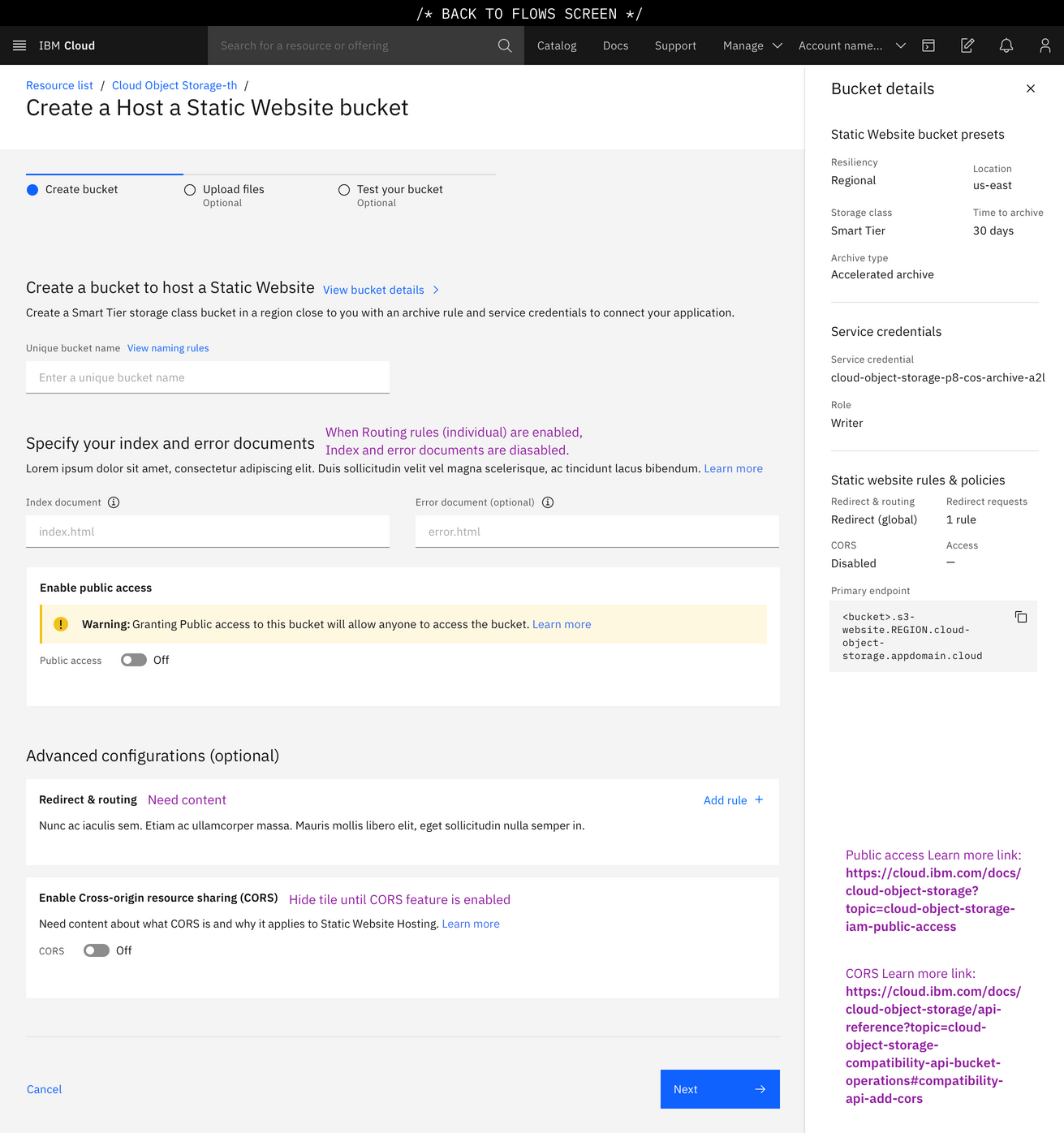Image resolution: width=1064 pixels, height=1133 pixels.
Task: Open the edit/feedback pencil icon
Action: 967,45
